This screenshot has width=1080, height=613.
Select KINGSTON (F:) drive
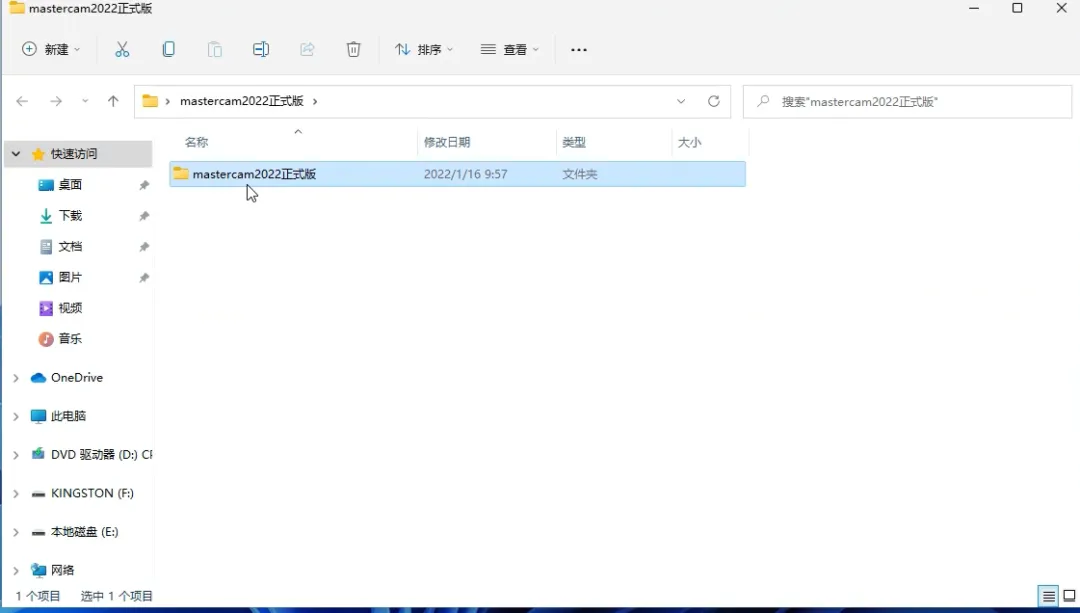(92, 493)
